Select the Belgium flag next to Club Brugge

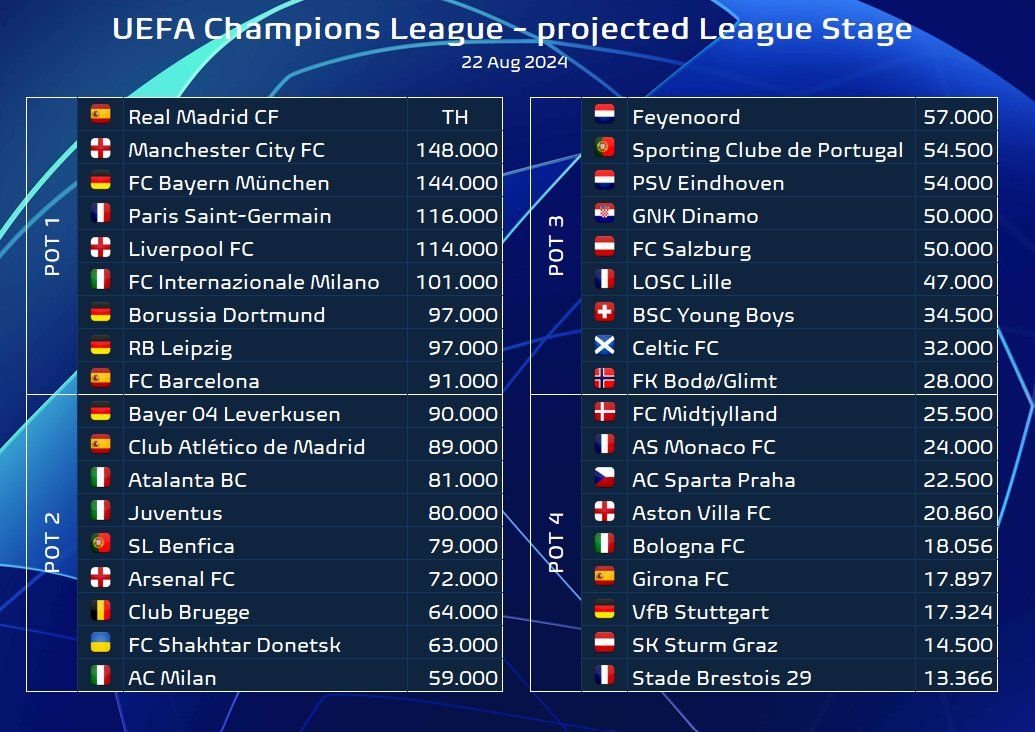pyautogui.click(x=100, y=609)
